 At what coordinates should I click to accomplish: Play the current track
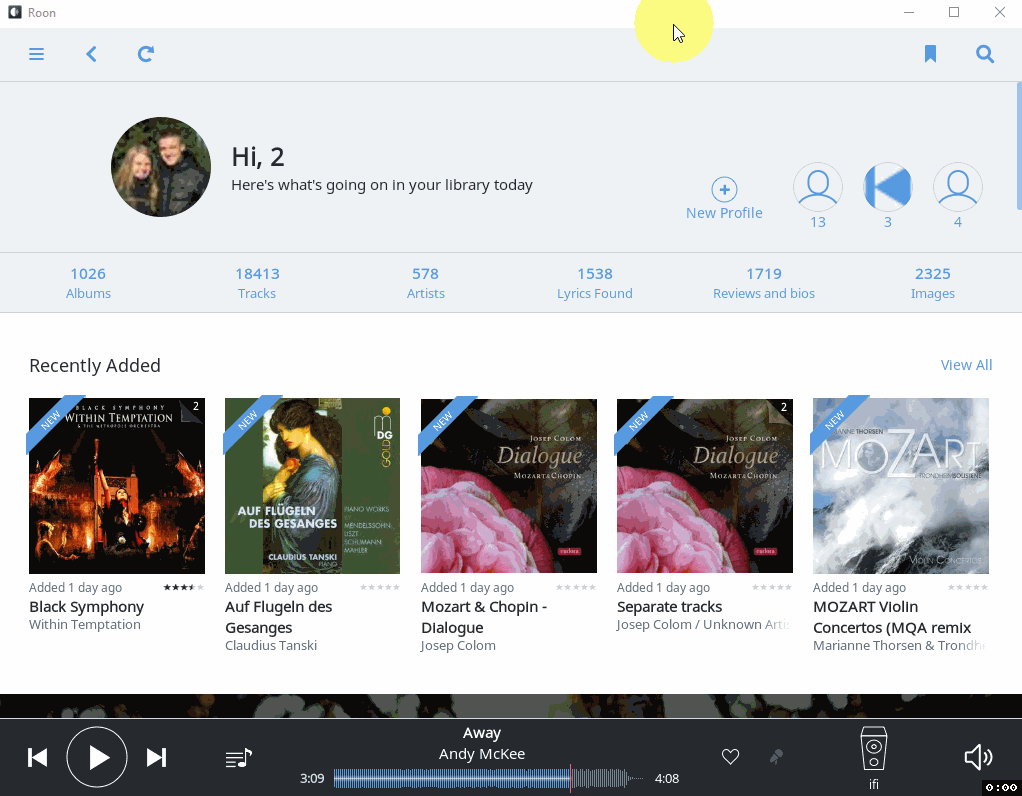pos(97,758)
